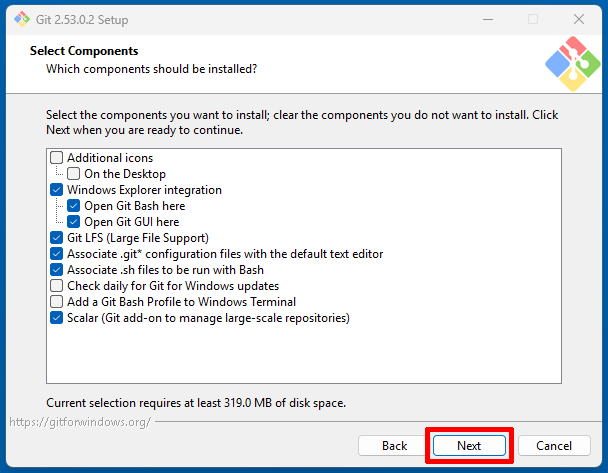Uncheck Git LFS (Large File Support)

click(x=57, y=238)
